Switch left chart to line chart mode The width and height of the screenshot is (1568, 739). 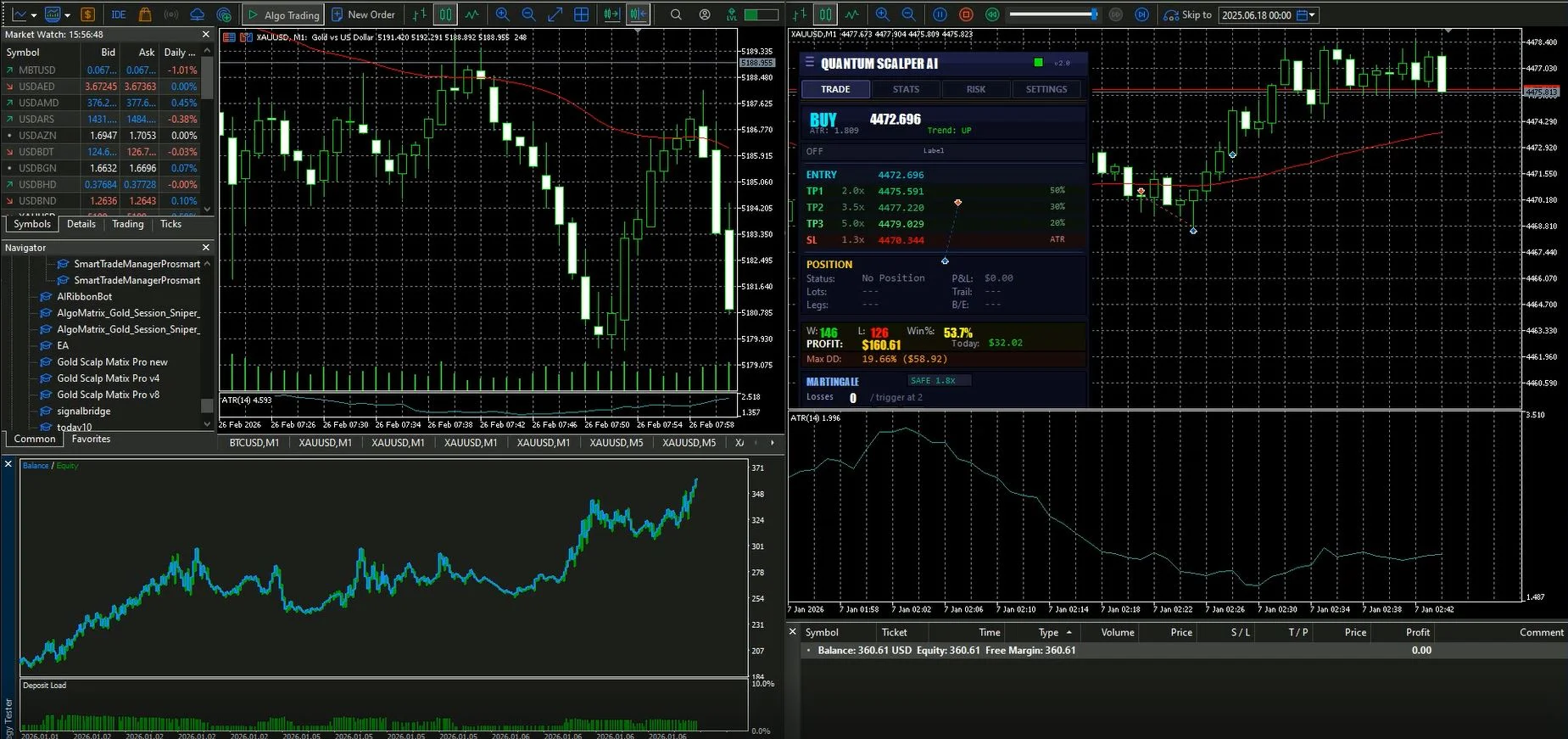pos(472,14)
